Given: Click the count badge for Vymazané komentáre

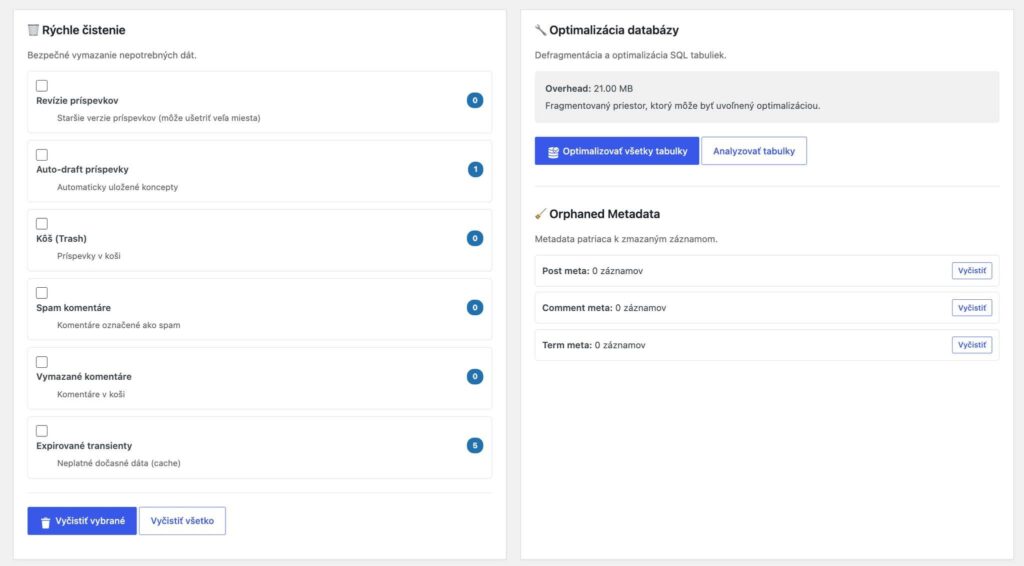Looking at the screenshot, I should [x=475, y=377].
